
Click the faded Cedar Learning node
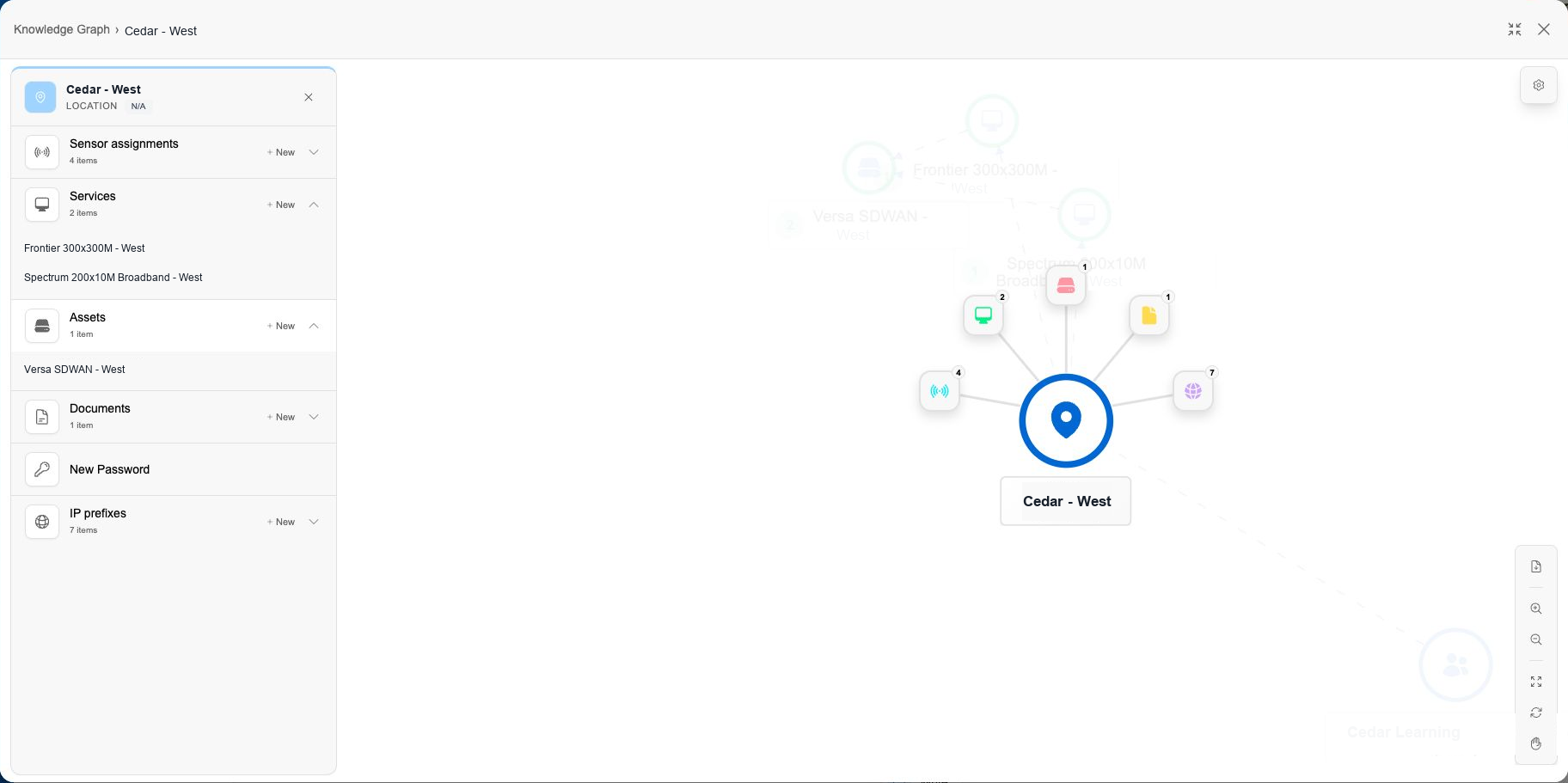pos(1455,665)
